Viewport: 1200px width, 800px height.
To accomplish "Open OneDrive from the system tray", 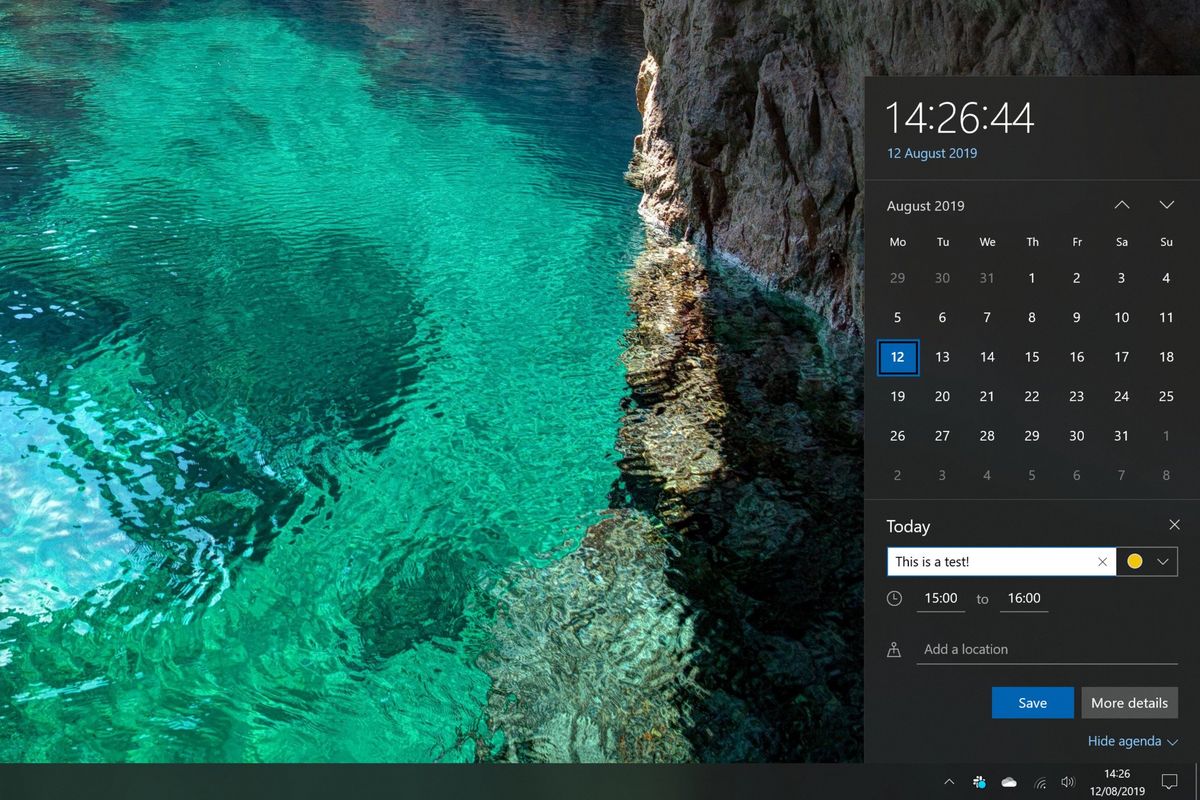I will click(x=1009, y=781).
